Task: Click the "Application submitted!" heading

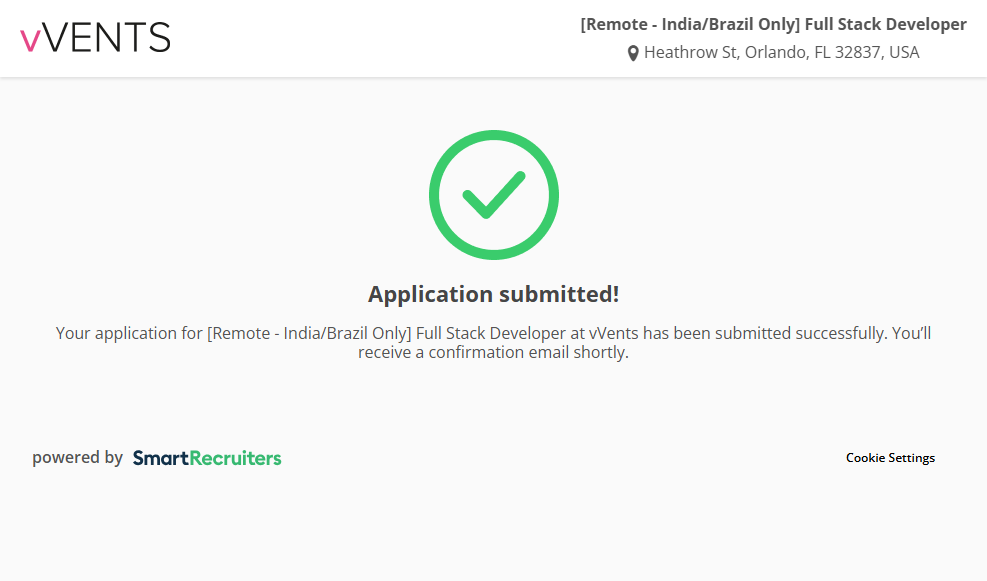Action: point(493,294)
